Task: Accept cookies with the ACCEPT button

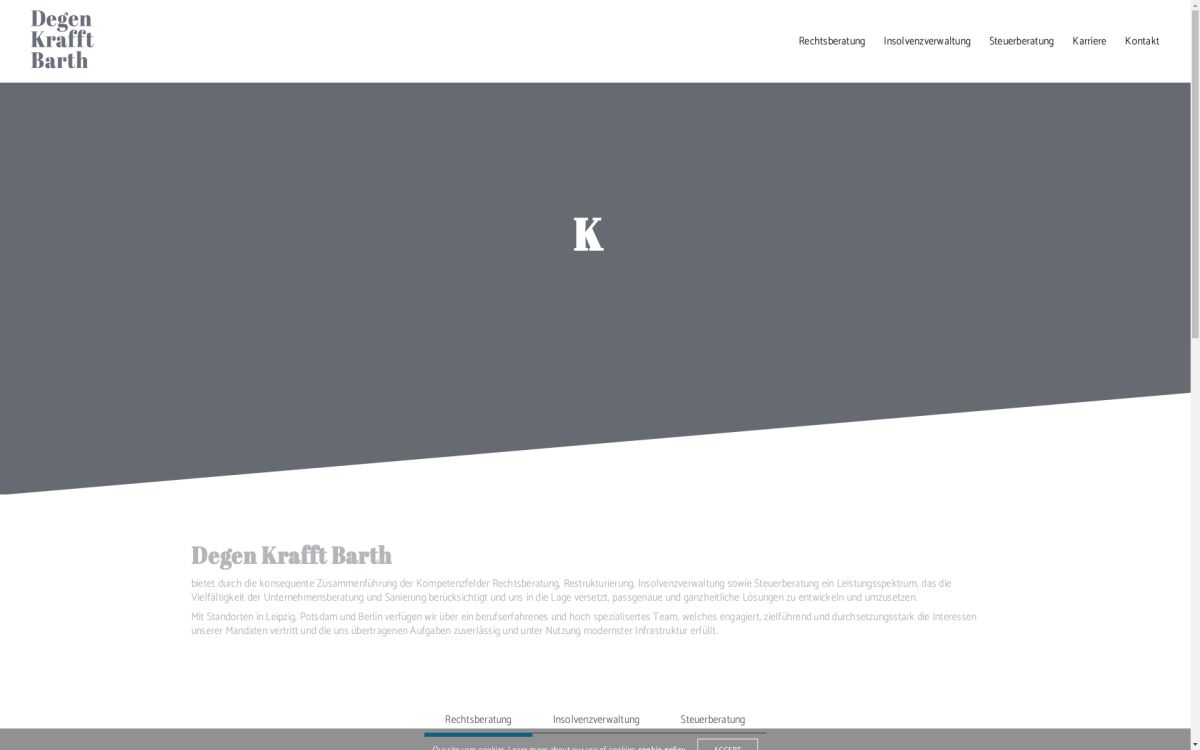Action: 727,746
